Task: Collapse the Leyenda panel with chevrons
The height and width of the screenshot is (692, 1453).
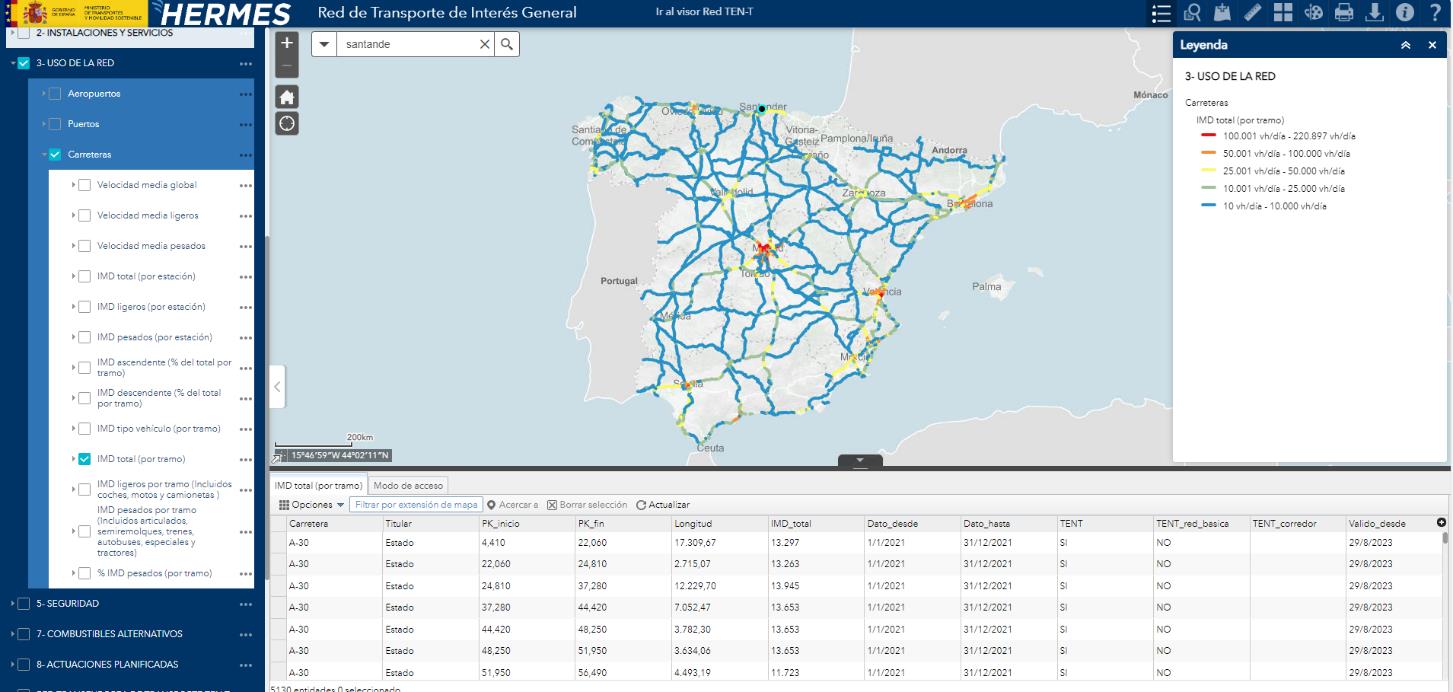Action: point(1405,45)
